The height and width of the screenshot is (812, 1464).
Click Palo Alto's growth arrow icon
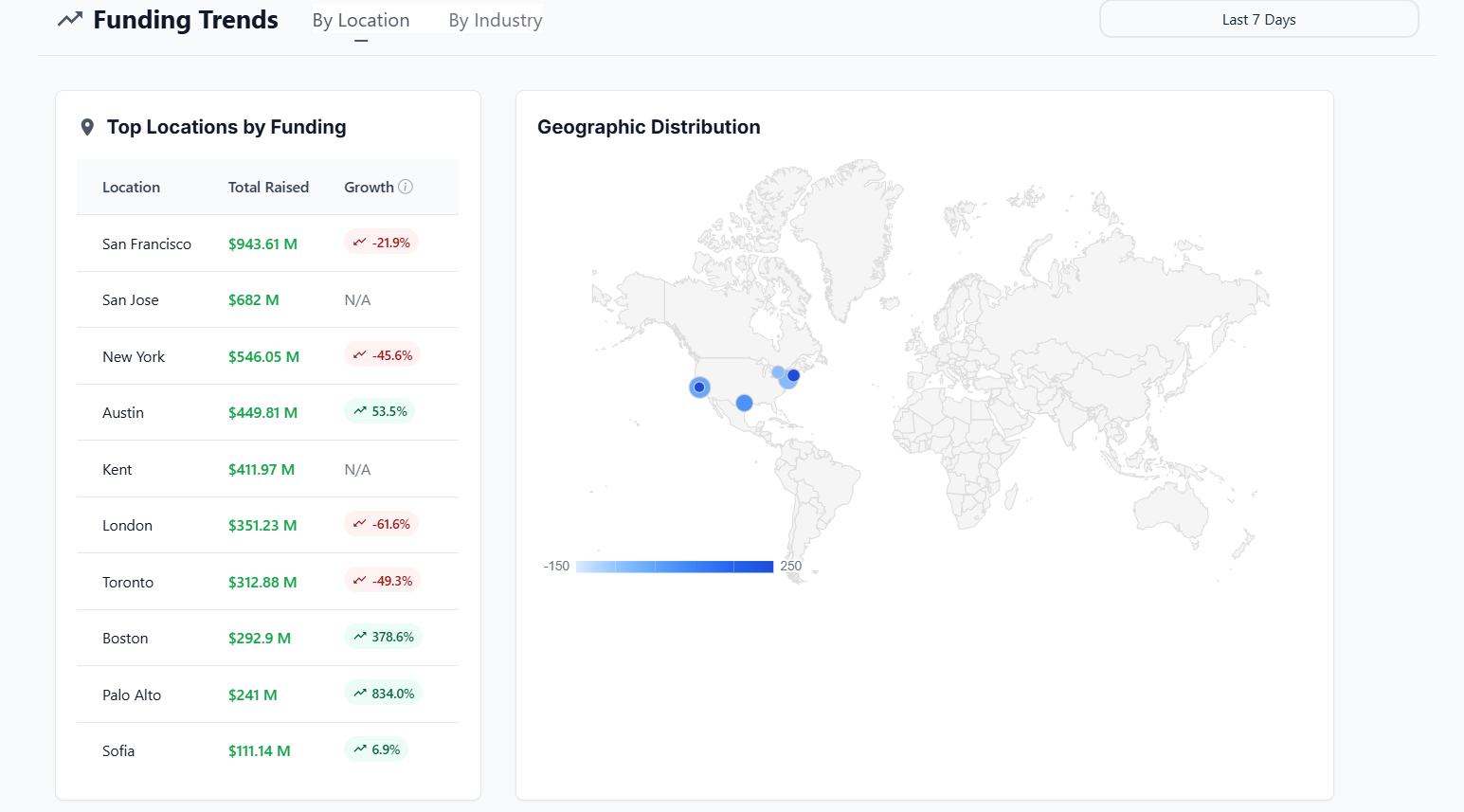click(358, 692)
